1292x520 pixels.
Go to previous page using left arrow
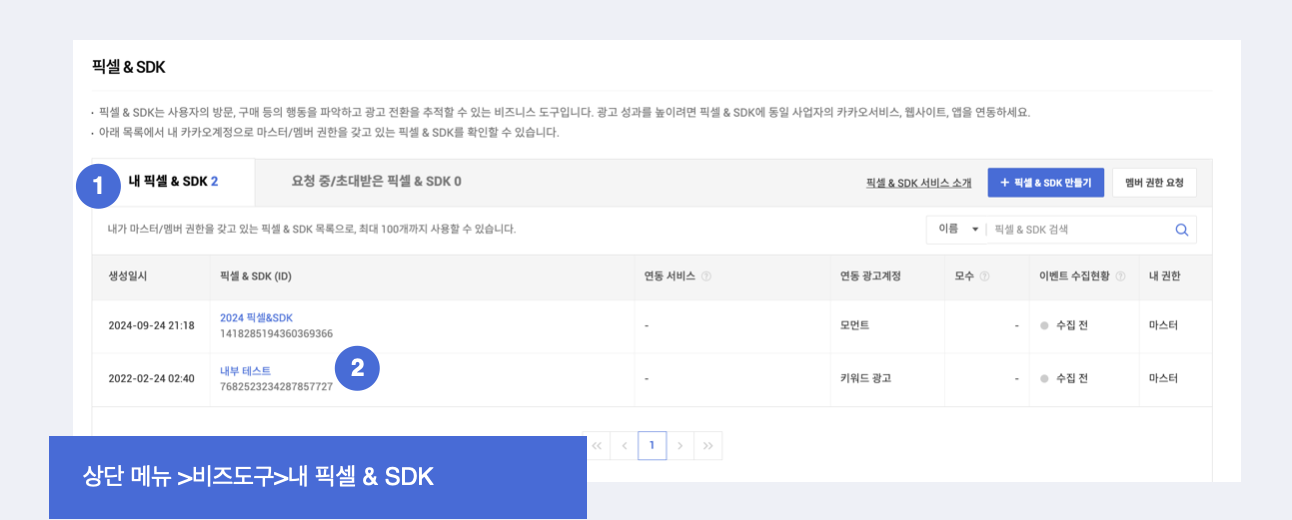625,446
